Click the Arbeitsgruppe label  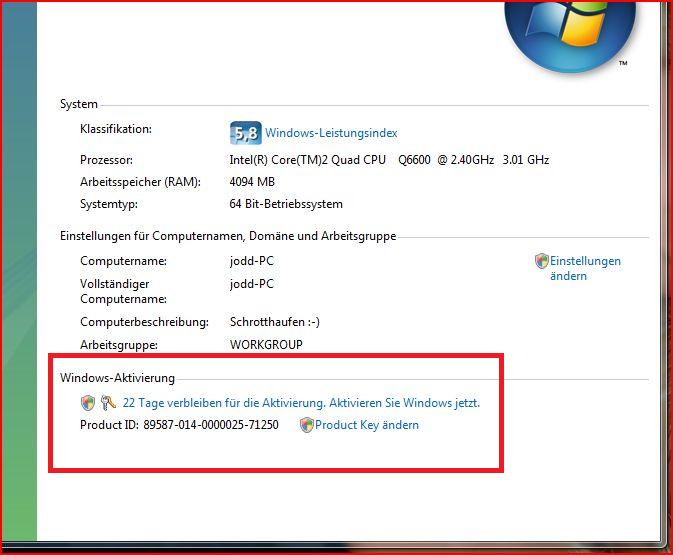(x=119, y=345)
